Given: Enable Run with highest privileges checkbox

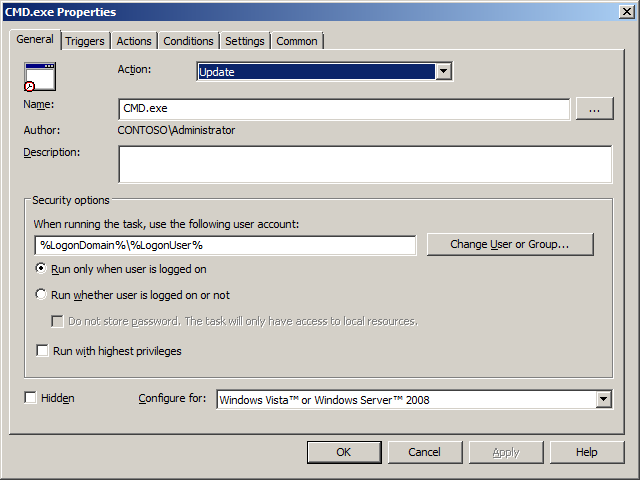Looking at the screenshot, I should tap(42, 351).
